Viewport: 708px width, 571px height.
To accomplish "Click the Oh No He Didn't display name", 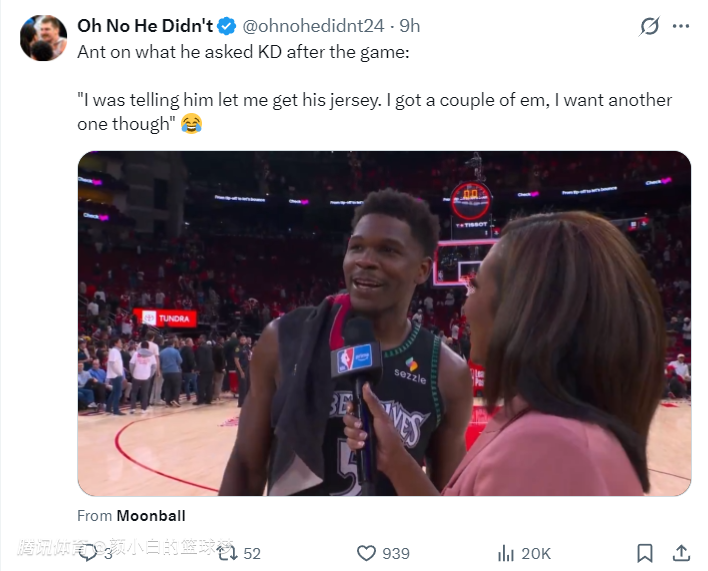I will 144,26.
